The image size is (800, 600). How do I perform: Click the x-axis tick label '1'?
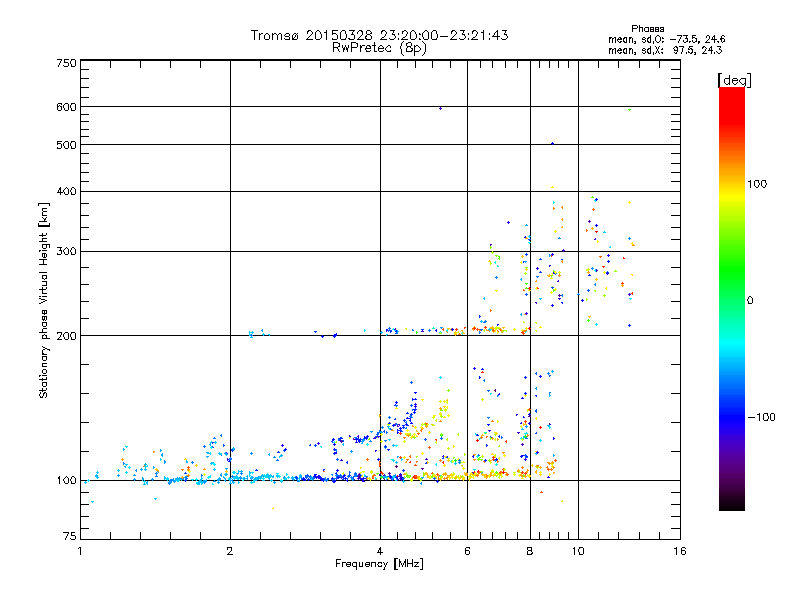(81, 551)
